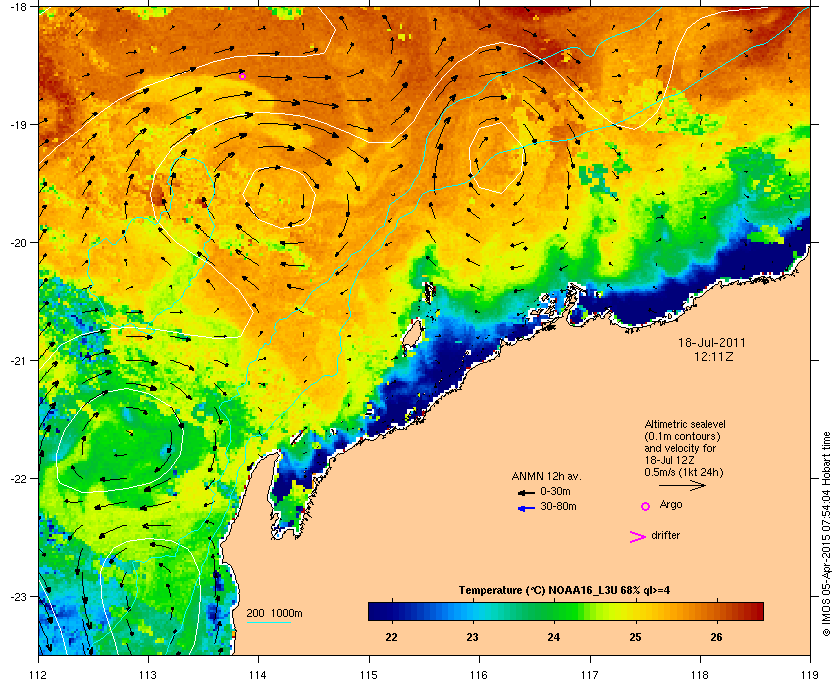Viewport: 840px width, 680px height.
Task: Click the longitude axis label 113
Action: (148, 674)
